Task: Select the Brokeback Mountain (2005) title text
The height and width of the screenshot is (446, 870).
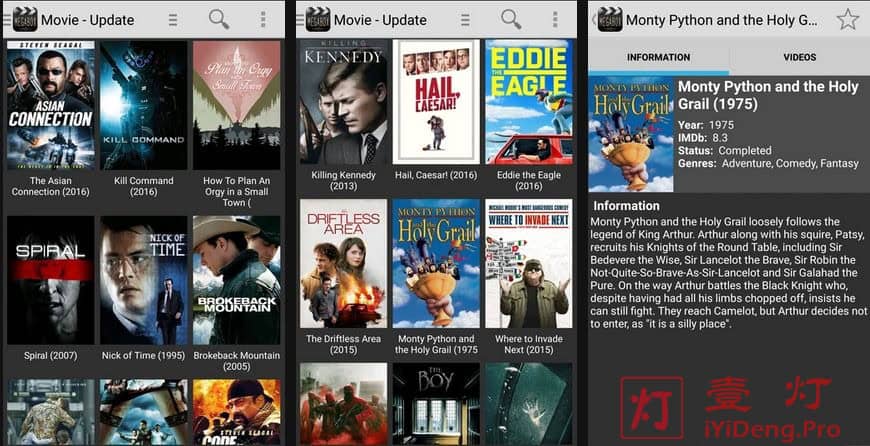Action: 236,361
